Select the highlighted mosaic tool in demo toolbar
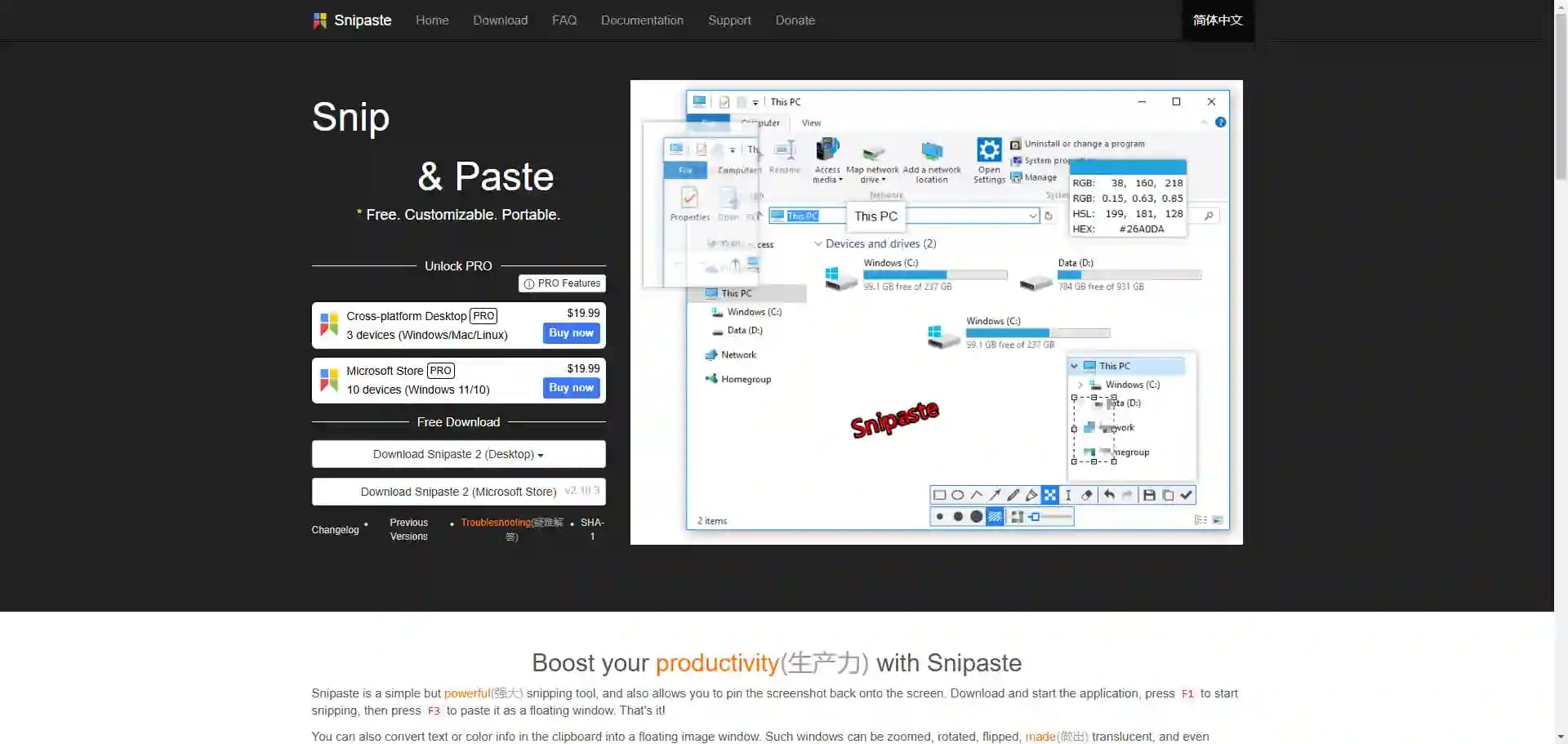1568x744 pixels. [1050, 495]
